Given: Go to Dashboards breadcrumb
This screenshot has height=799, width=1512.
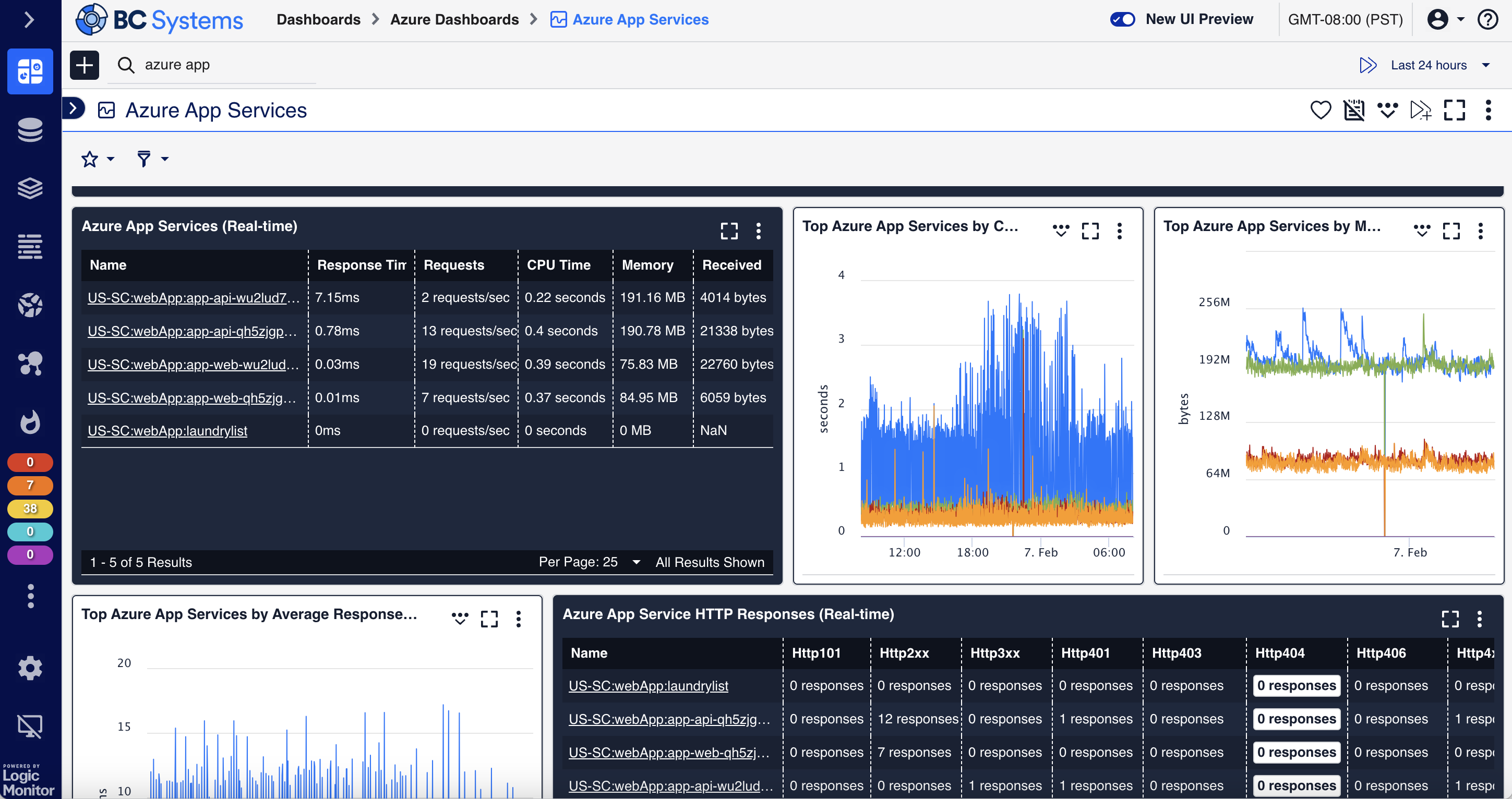Looking at the screenshot, I should point(318,20).
